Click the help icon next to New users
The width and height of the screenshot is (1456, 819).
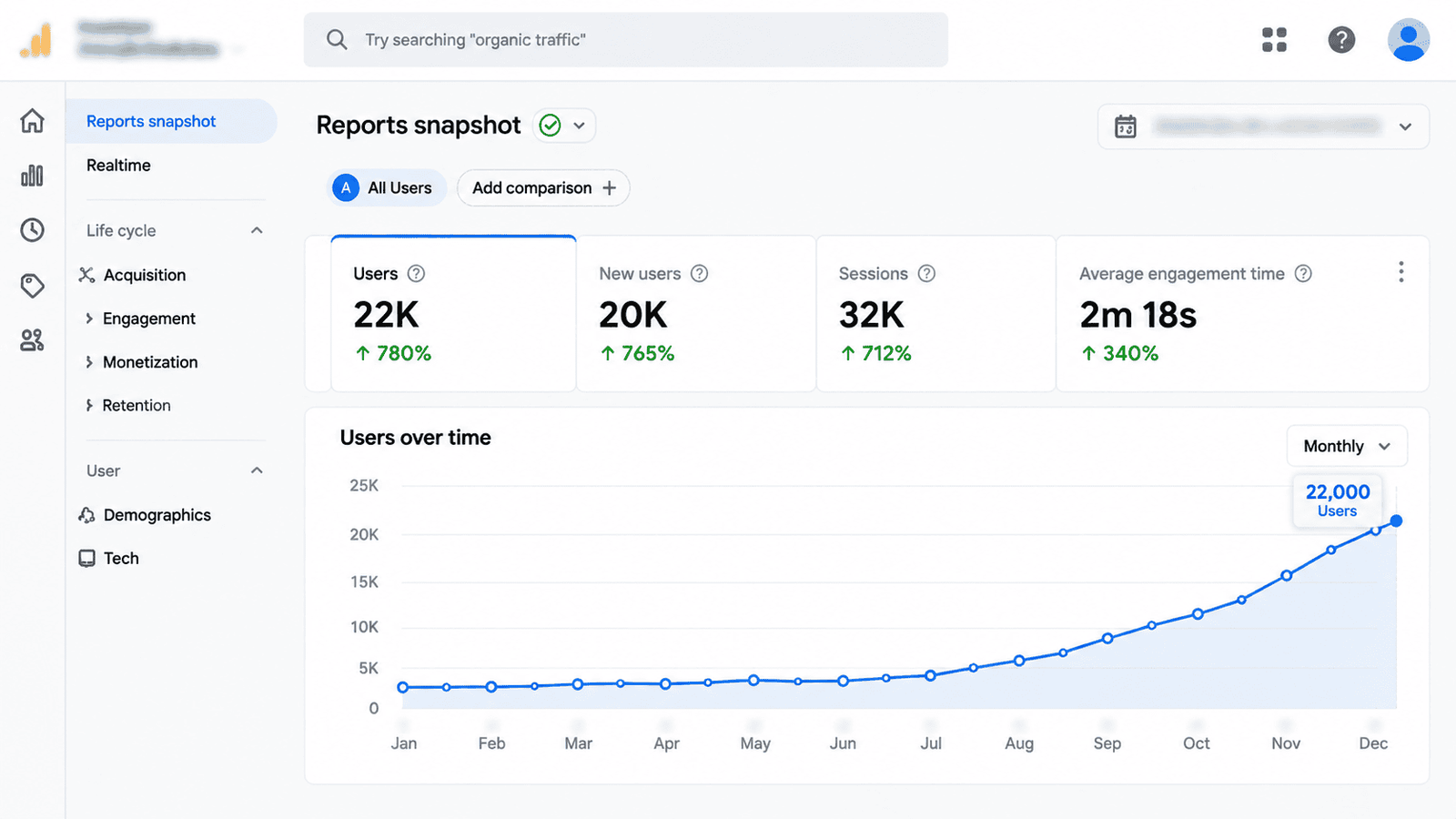click(699, 273)
